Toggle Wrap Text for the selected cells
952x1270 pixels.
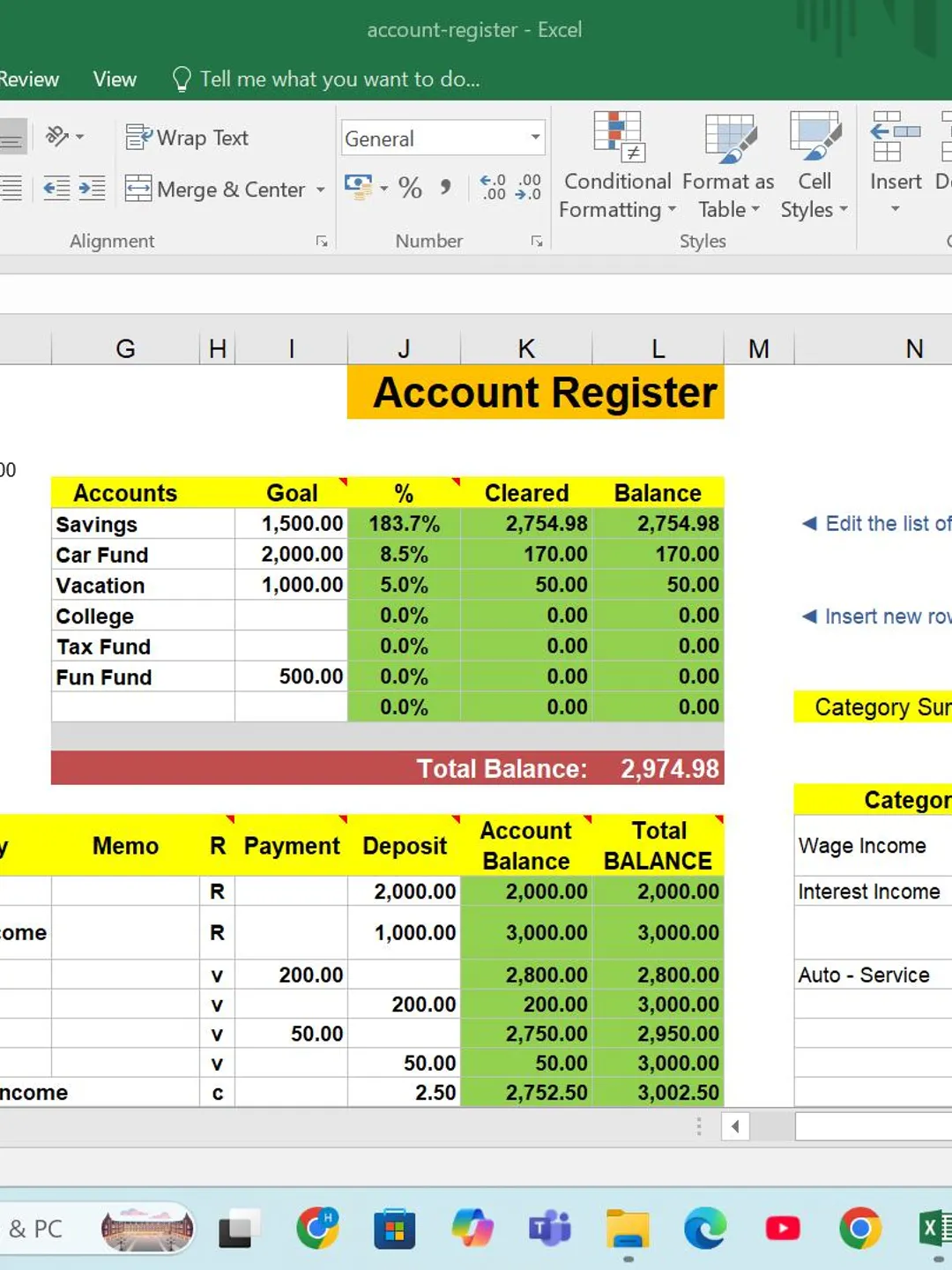[187, 138]
